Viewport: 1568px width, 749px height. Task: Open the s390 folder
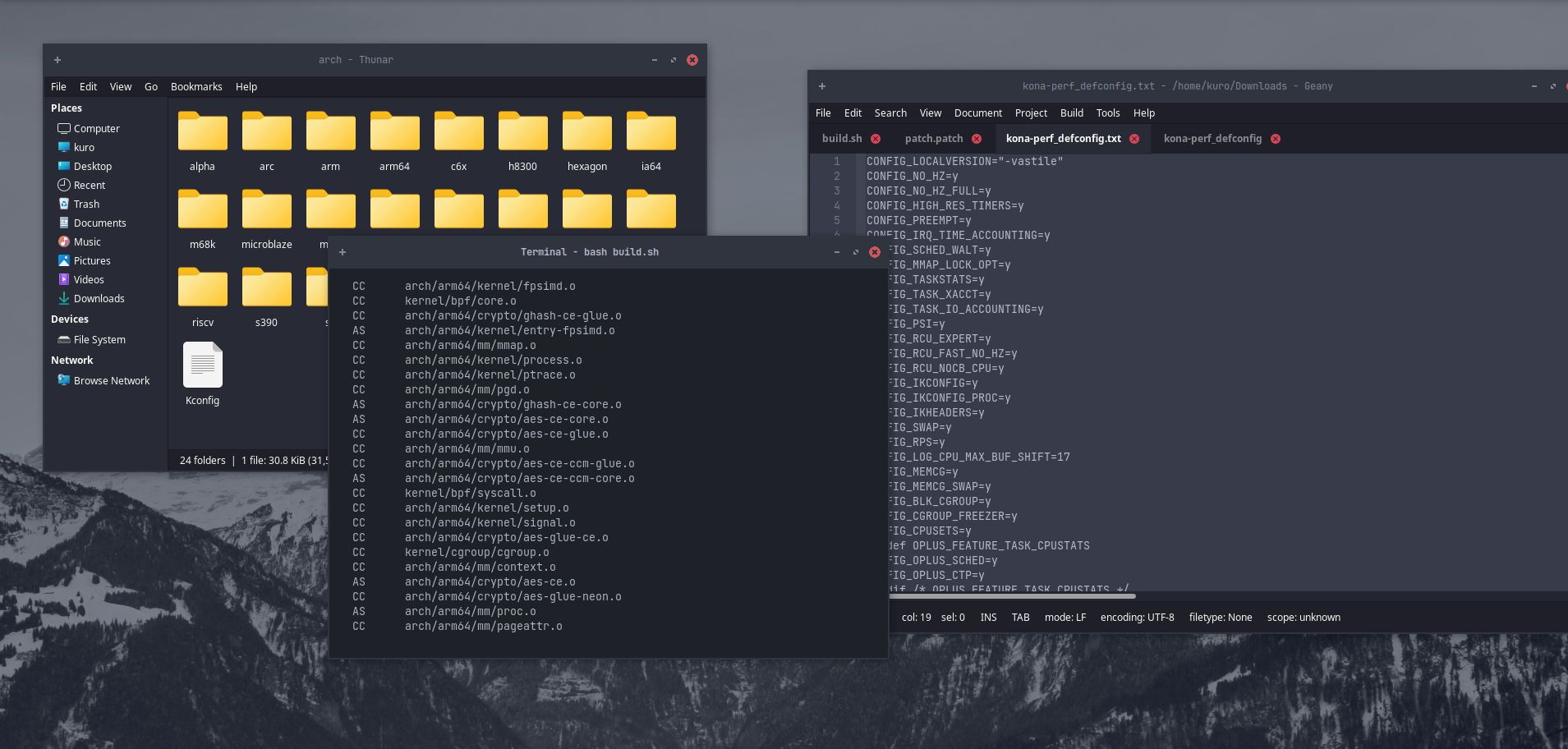click(x=266, y=287)
